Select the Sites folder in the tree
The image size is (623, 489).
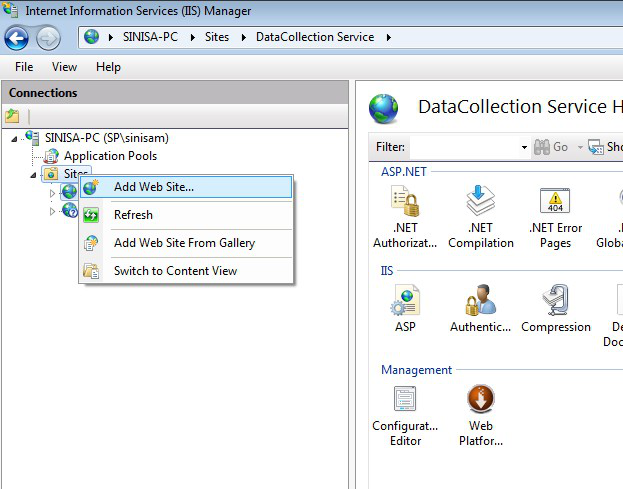66,174
